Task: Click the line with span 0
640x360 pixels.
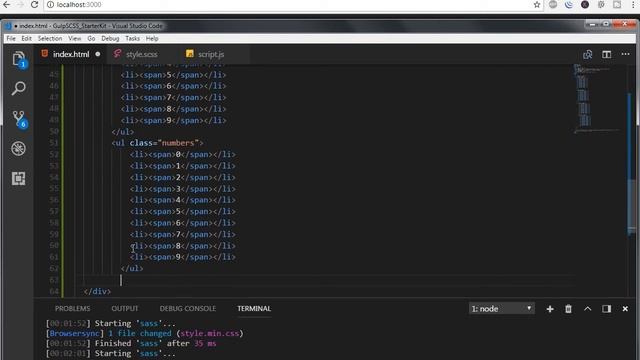Action: pyautogui.click(x=182, y=154)
